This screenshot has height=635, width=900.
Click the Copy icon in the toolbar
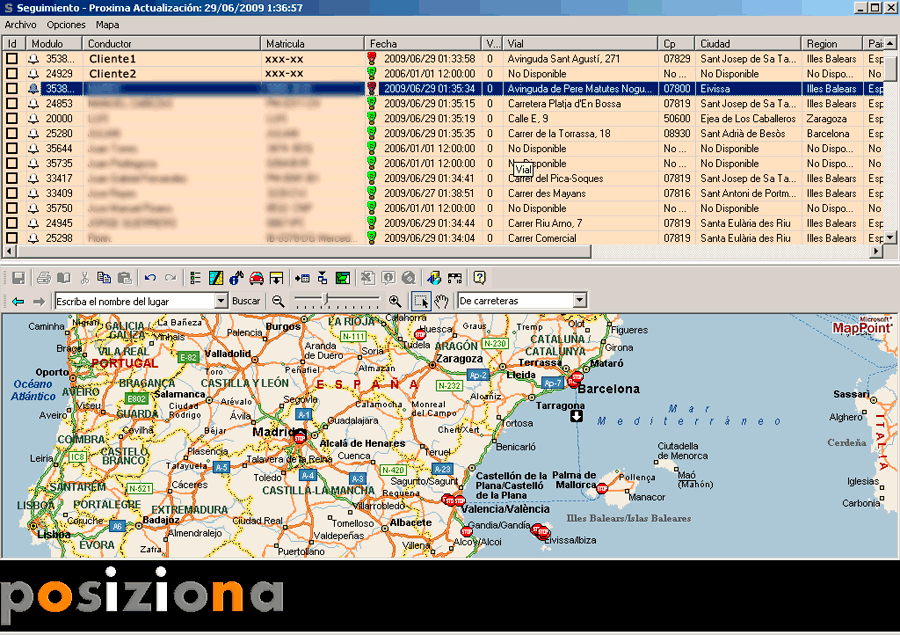tap(104, 278)
